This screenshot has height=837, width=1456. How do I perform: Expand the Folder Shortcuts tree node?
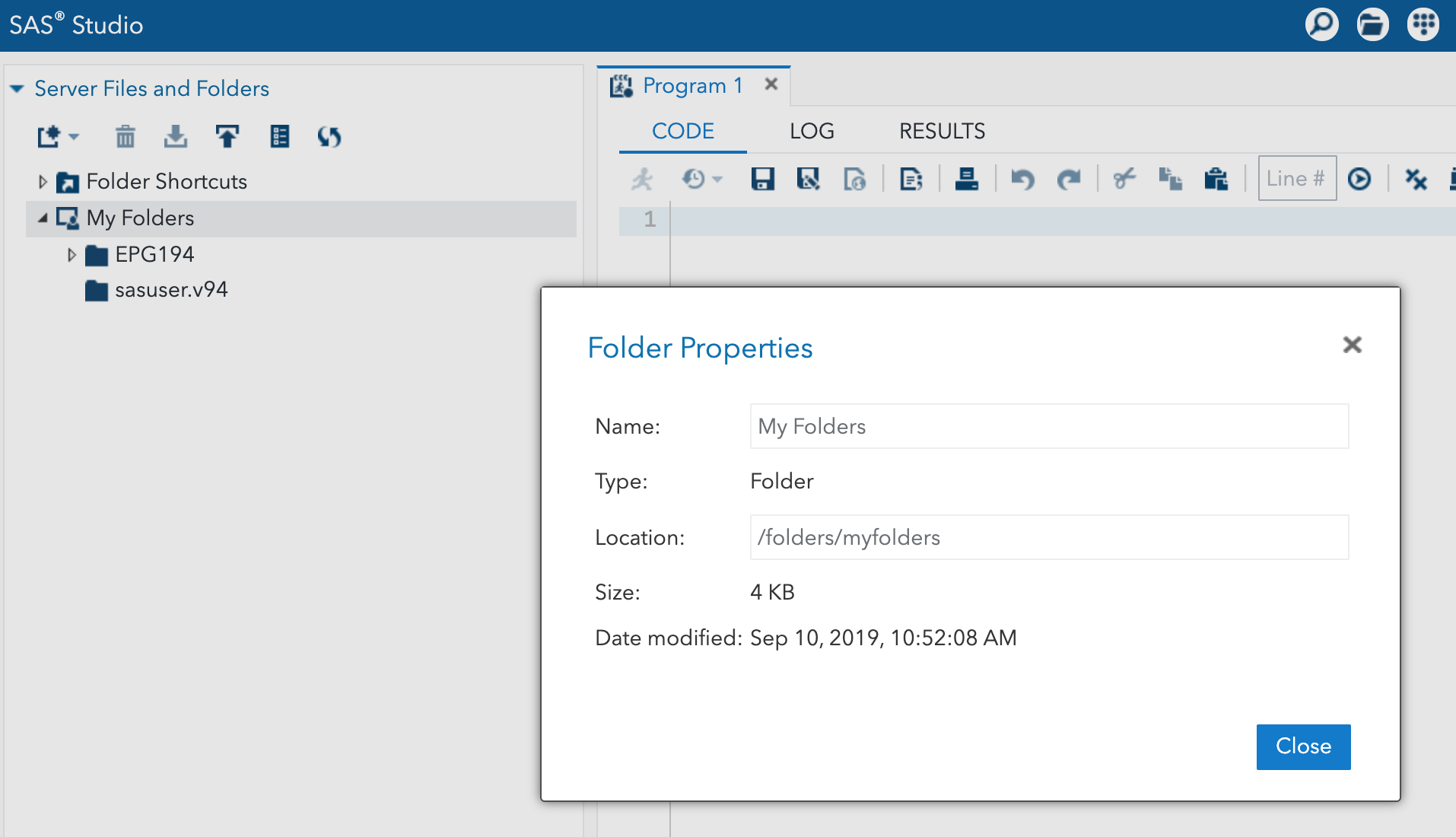click(x=43, y=182)
